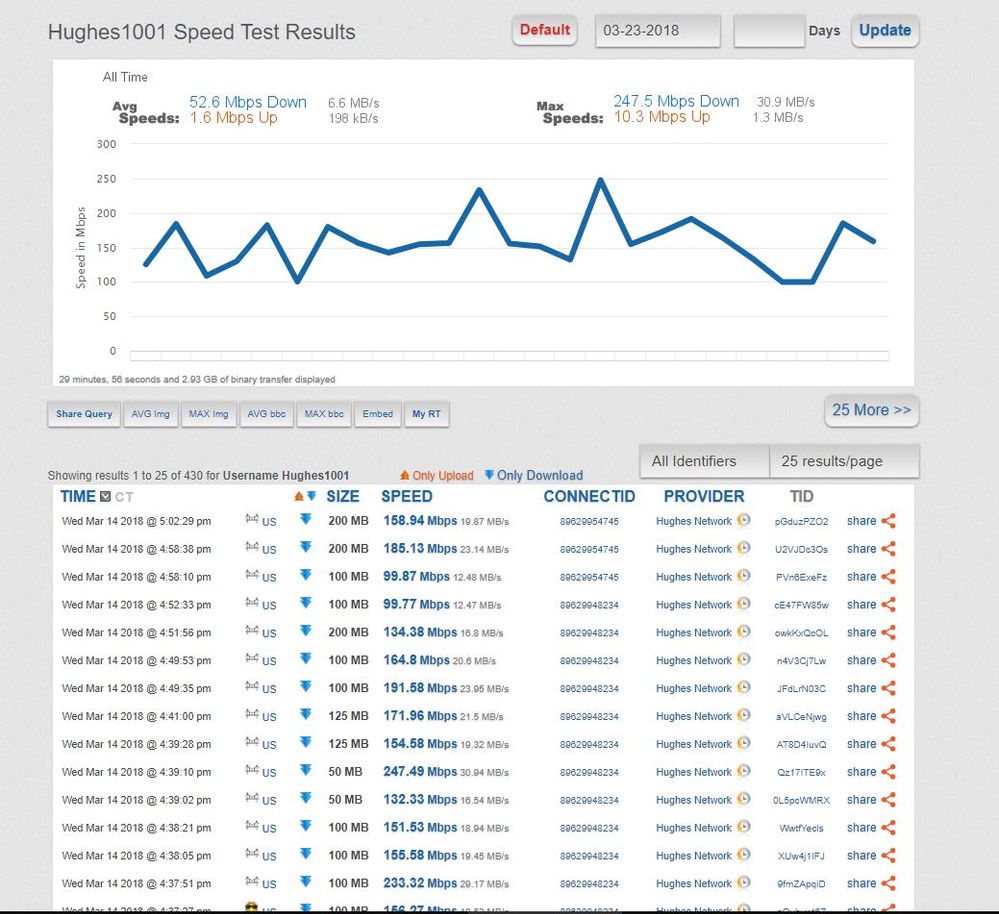This screenshot has height=914, width=999.
Task: Click the Days input field
Action: [x=768, y=31]
